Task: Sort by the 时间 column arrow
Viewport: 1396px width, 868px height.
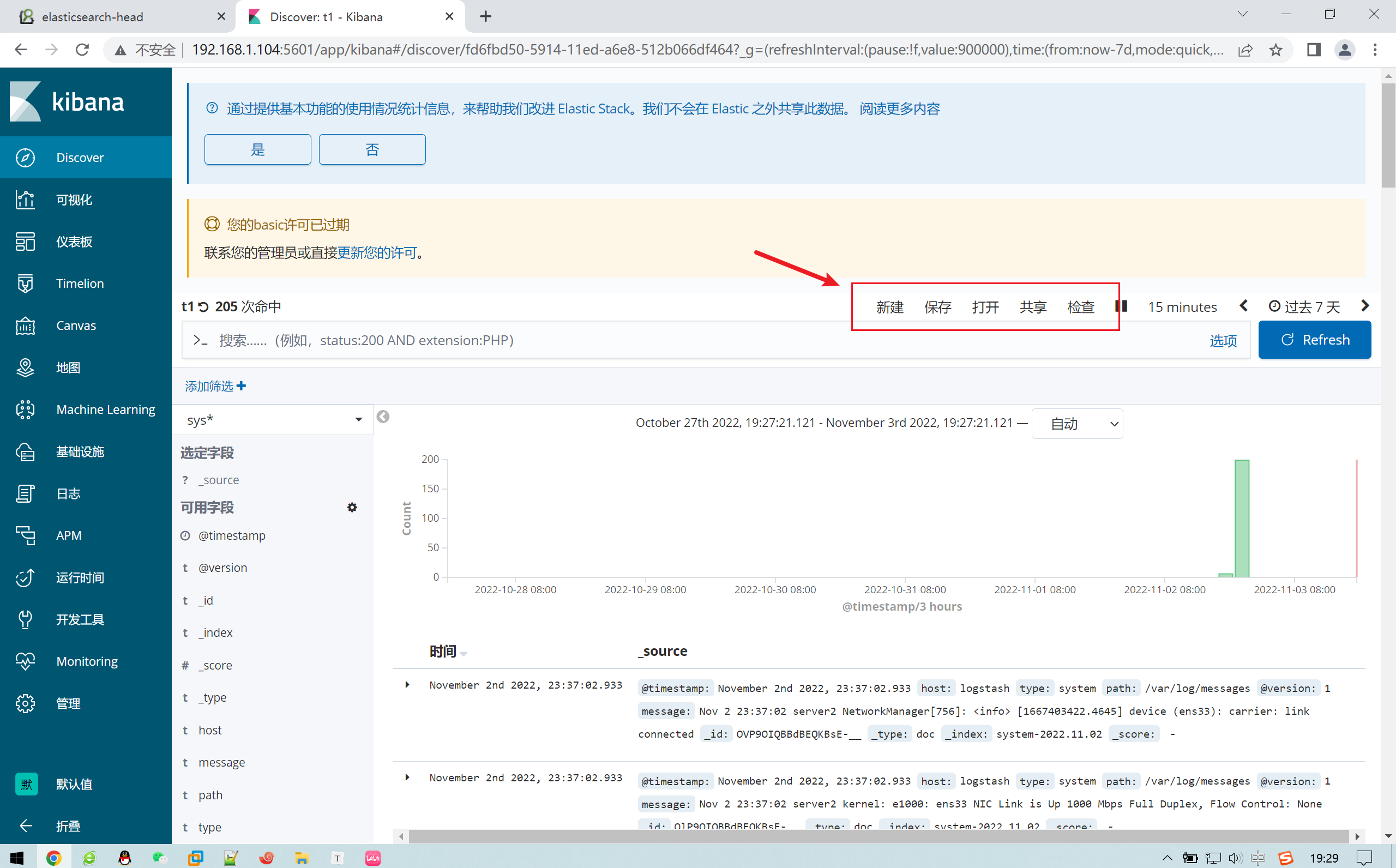Action: click(464, 653)
